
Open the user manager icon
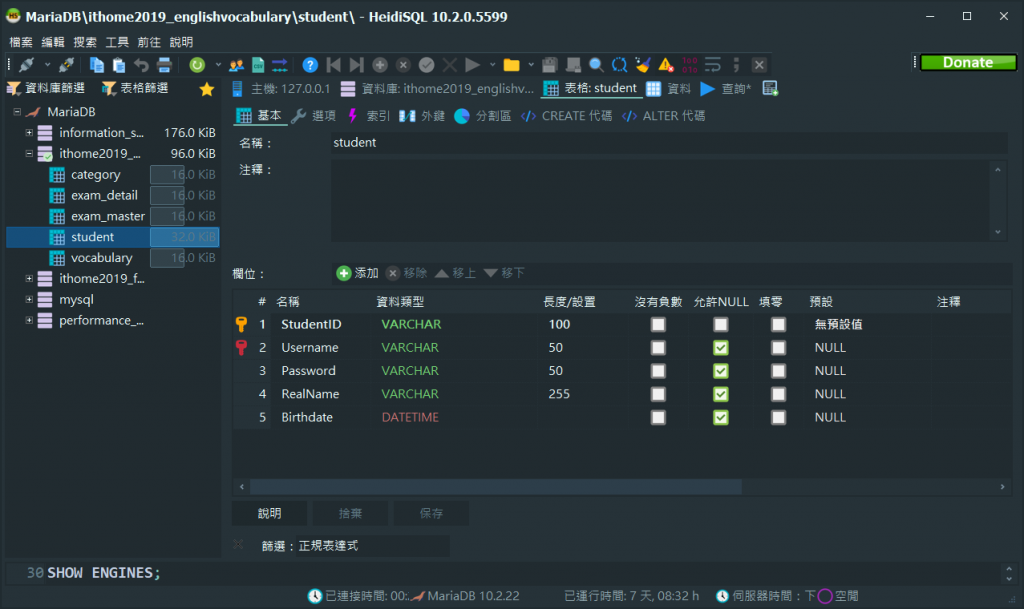pyautogui.click(x=236, y=65)
